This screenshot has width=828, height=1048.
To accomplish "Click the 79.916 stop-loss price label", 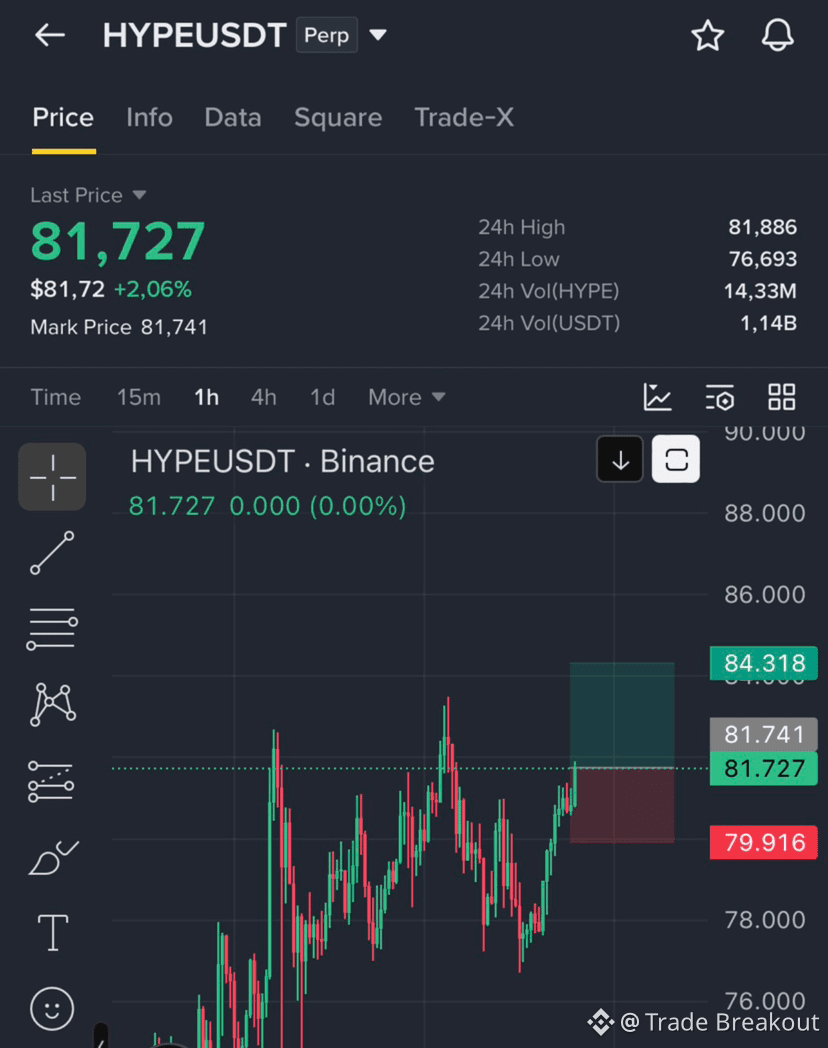I will (764, 842).
